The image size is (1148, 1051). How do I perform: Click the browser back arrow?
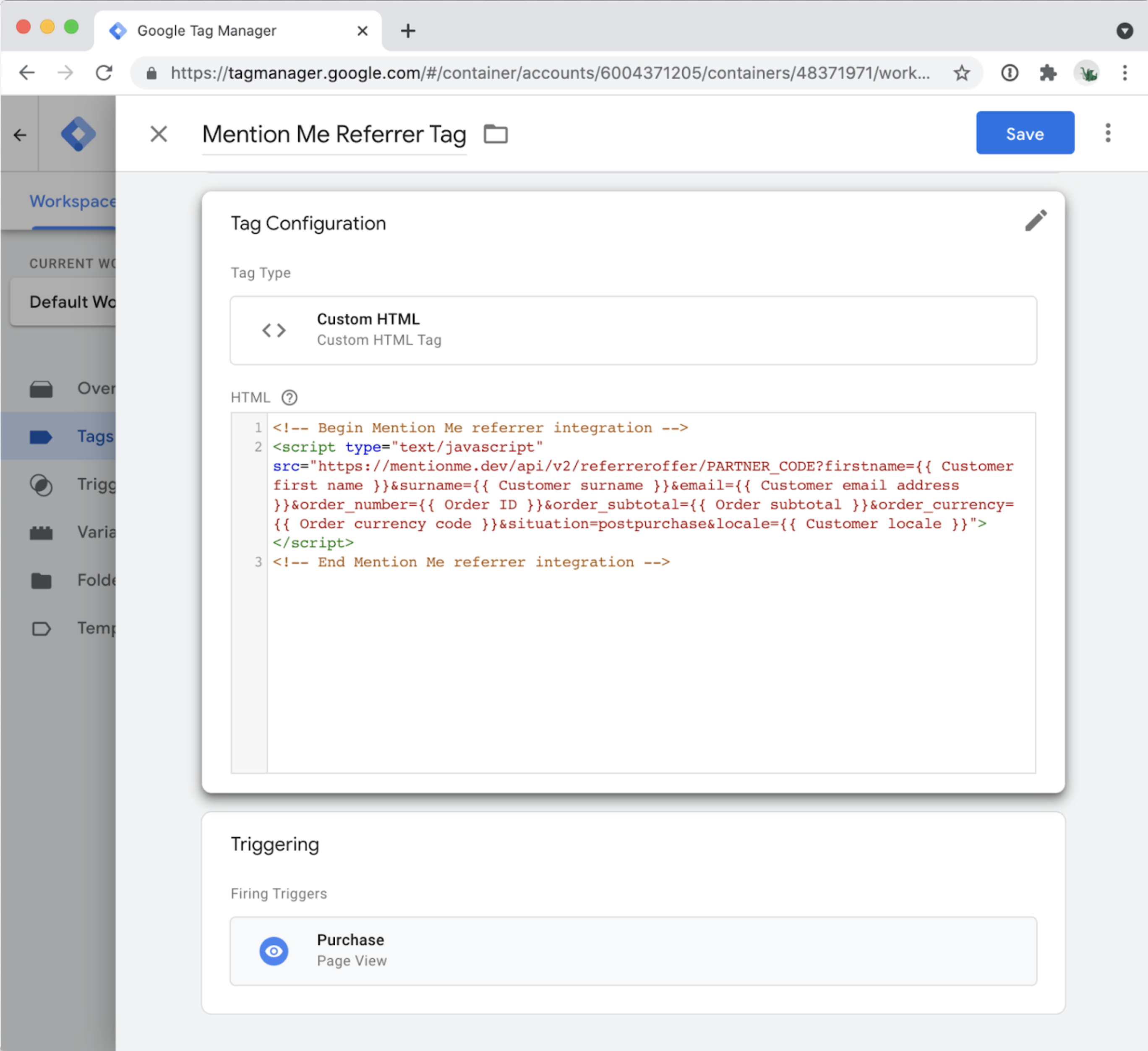pyautogui.click(x=27, y=73)
